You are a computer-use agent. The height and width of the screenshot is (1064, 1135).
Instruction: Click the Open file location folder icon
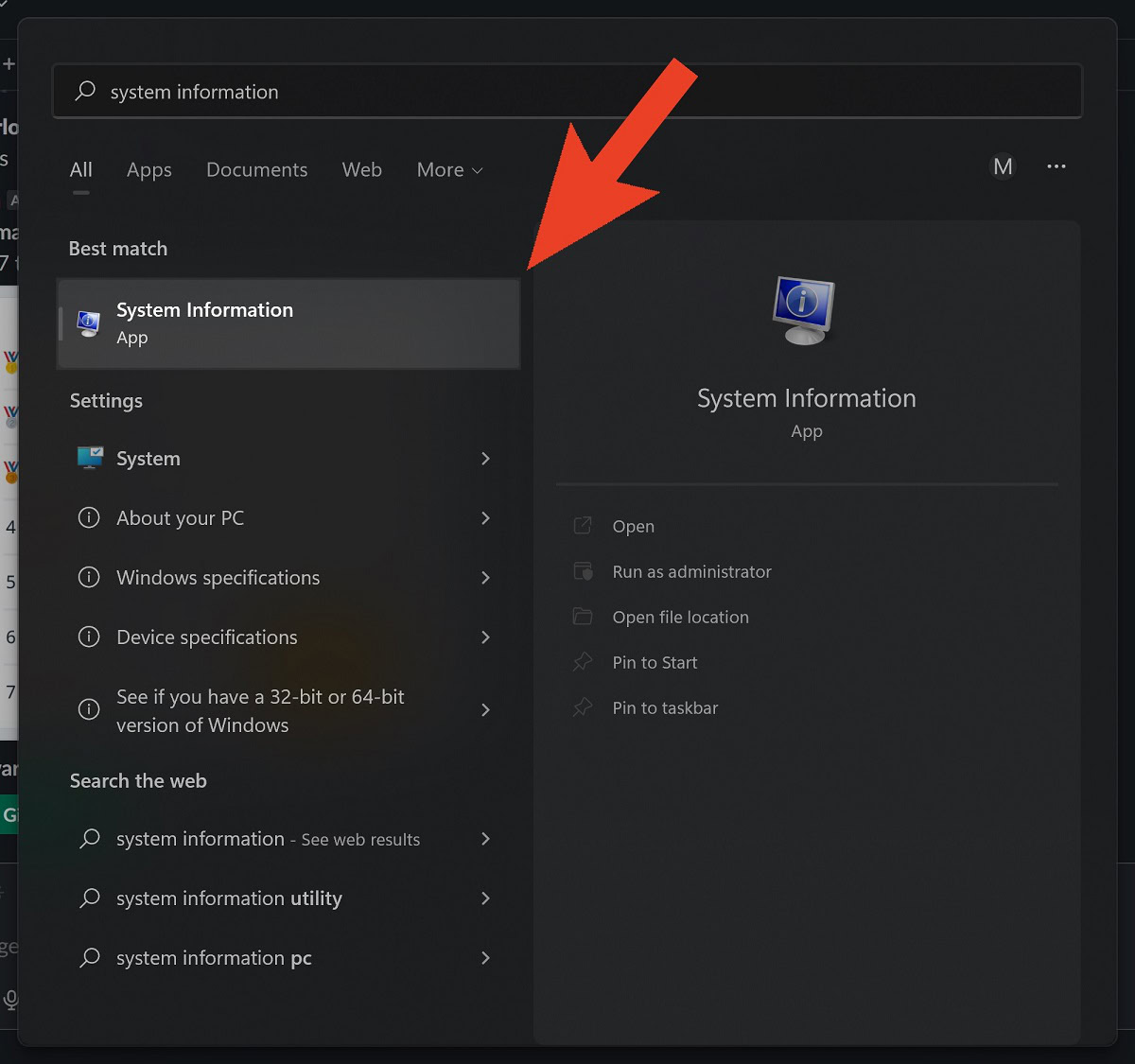tap(583, 617)
